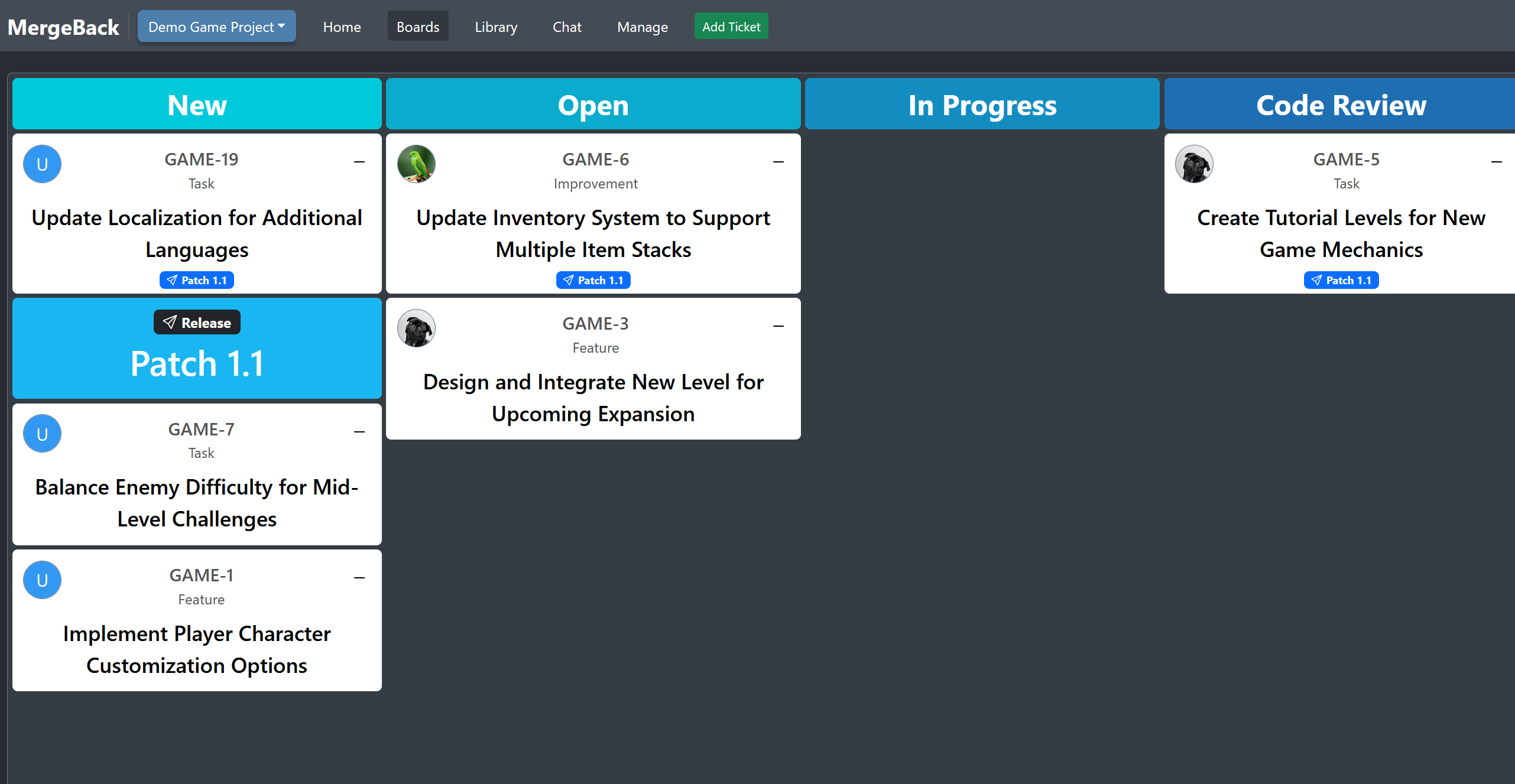Toggle collapse on GAME-3 card
Viewport: 1515px width, 784px height.
pyautogui.click(x=778, y=325)
